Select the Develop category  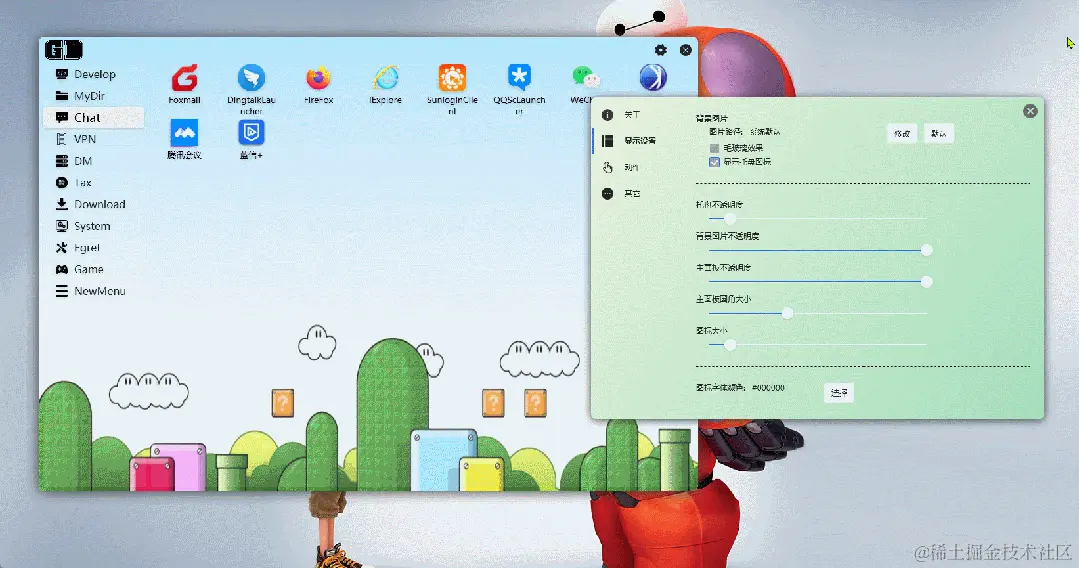(x=94, y=74)
